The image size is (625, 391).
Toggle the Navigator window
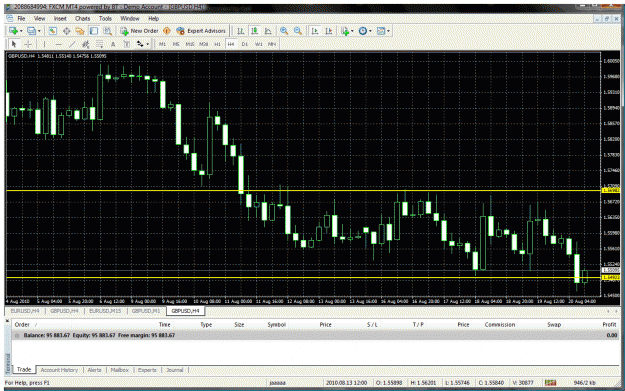pos(80,31)
